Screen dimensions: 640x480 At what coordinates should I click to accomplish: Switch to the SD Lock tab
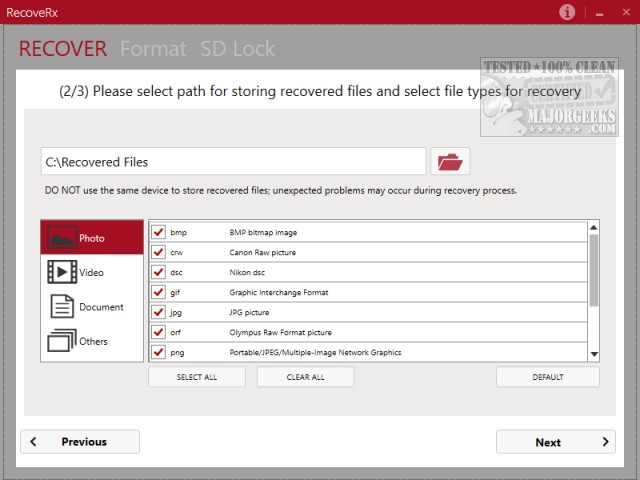click(238, 49)
